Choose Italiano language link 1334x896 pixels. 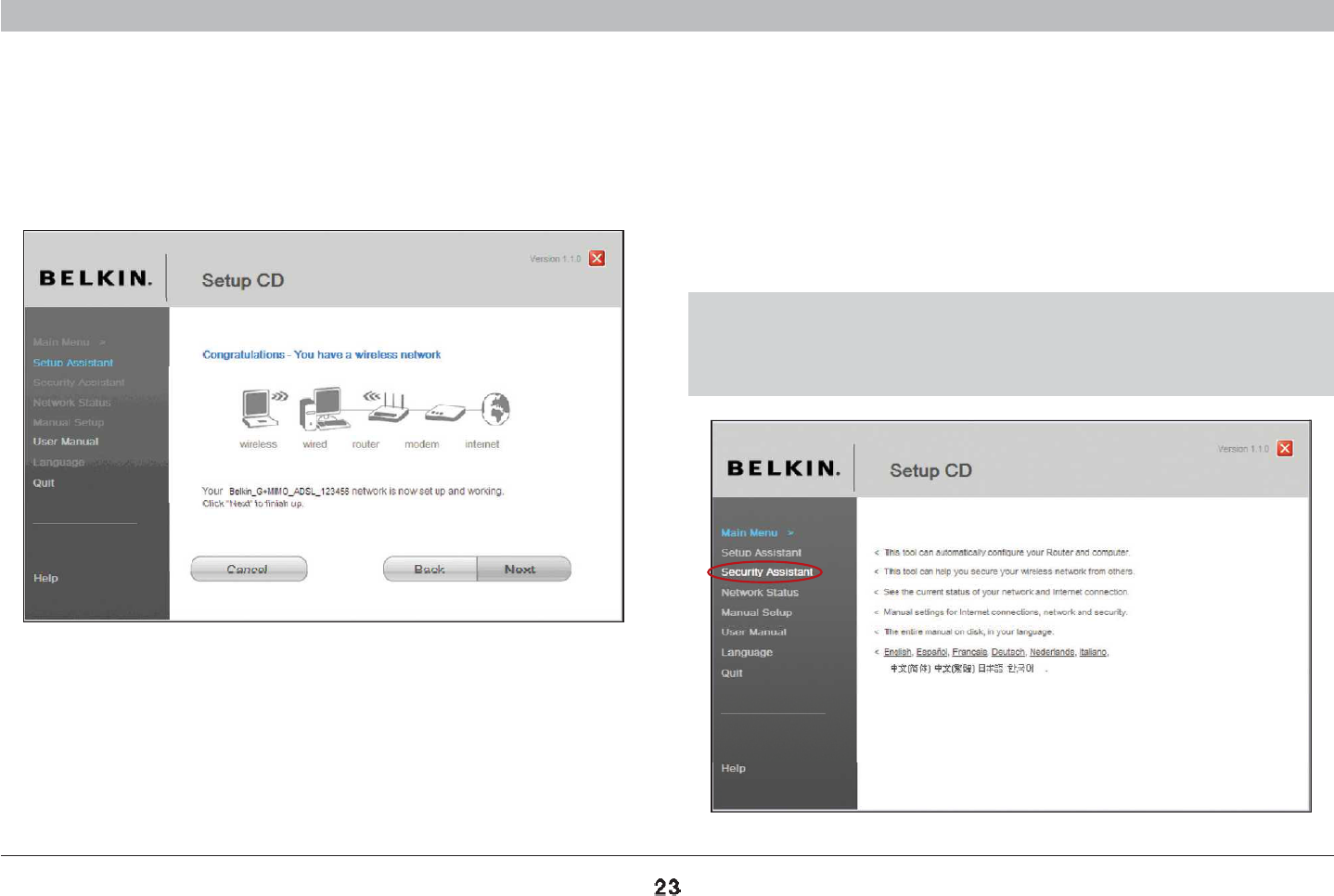coord(1094,652)
